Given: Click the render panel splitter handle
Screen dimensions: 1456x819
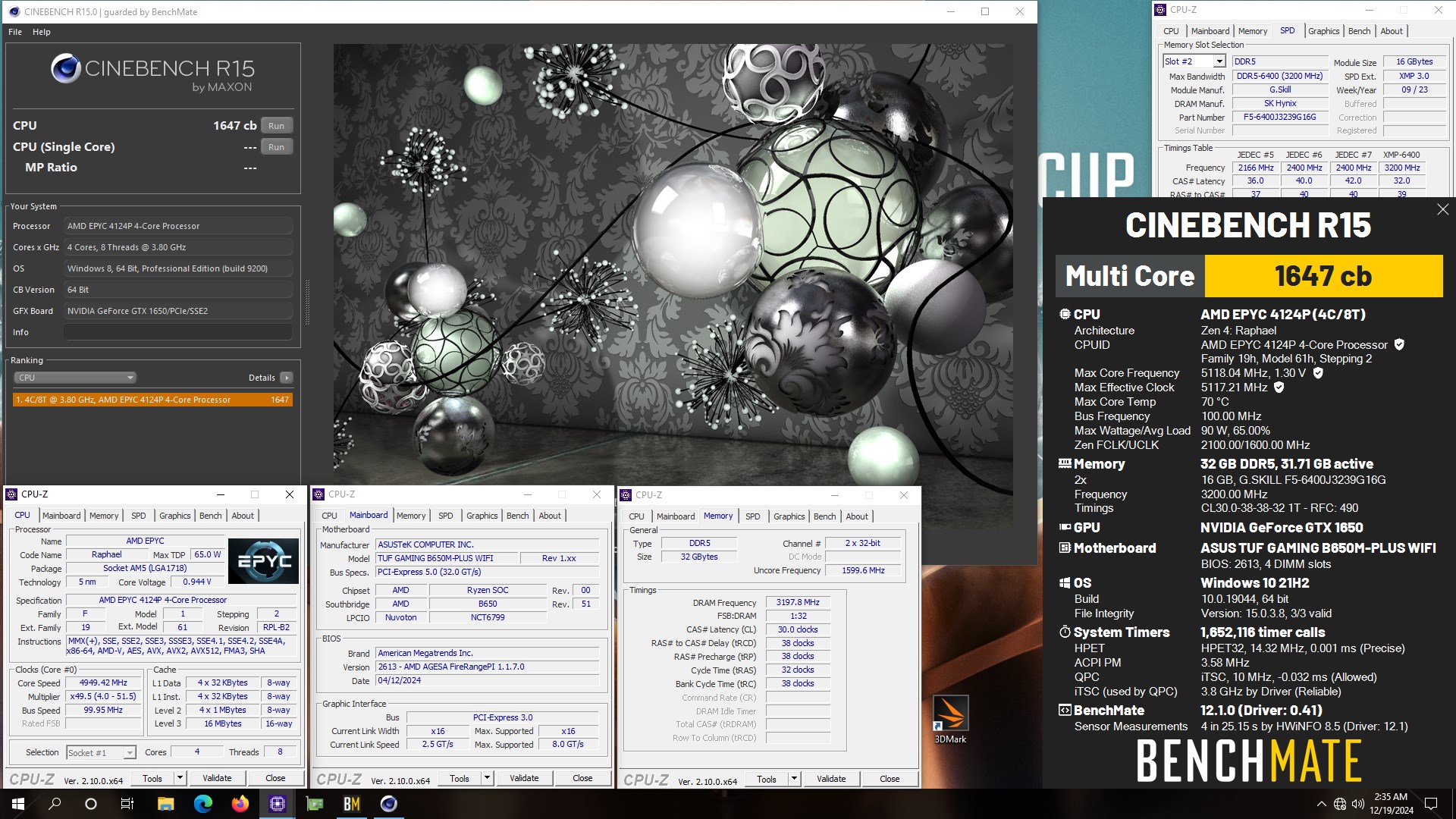Looking at the screenshot, I should pos(307,302).
